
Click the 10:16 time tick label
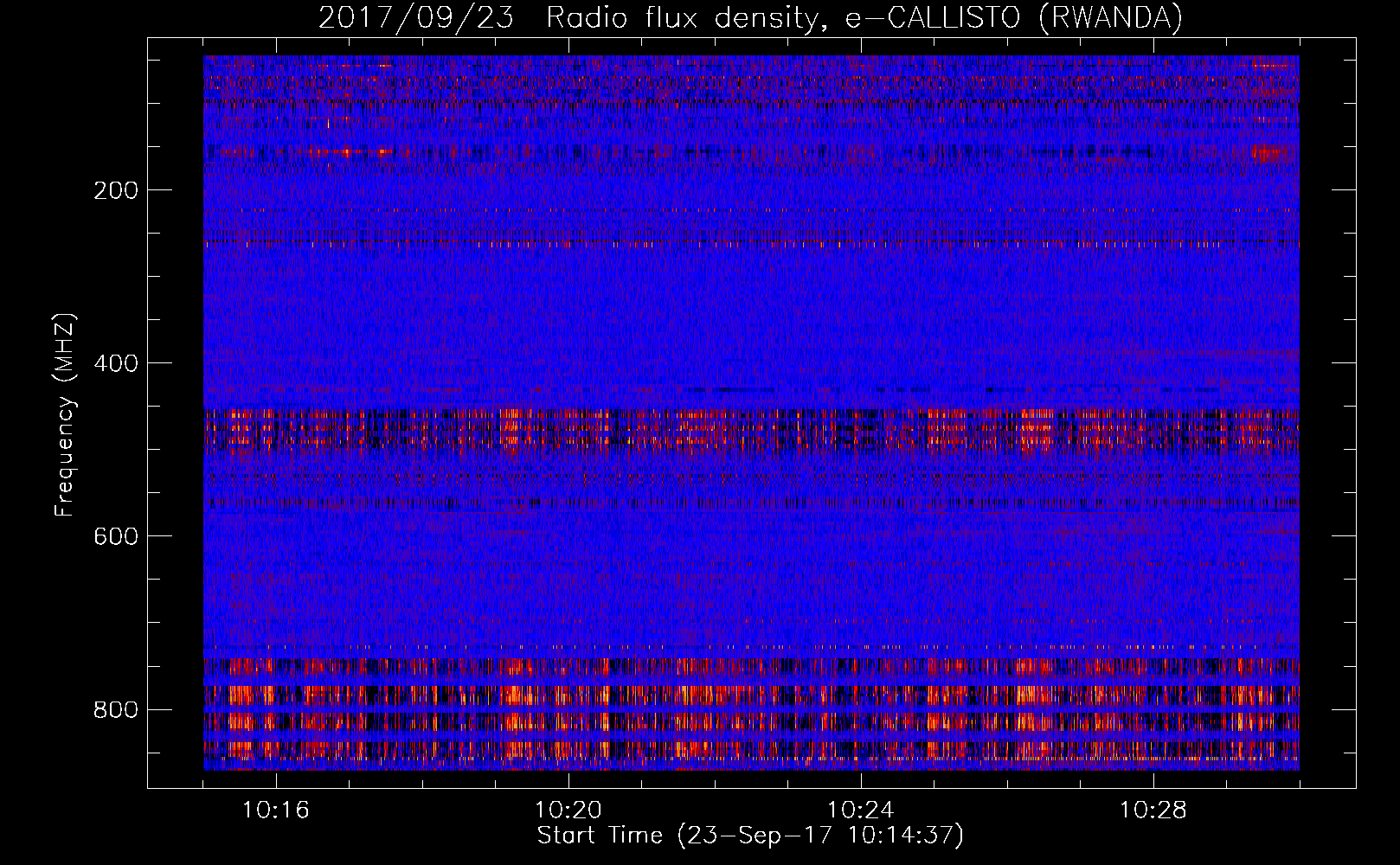click(276, 811)
